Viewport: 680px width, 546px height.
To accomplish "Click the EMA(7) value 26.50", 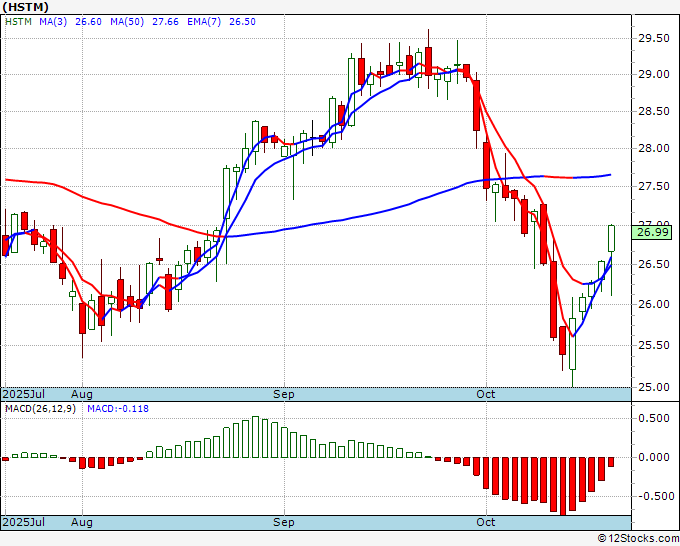I will coord(242,22).
